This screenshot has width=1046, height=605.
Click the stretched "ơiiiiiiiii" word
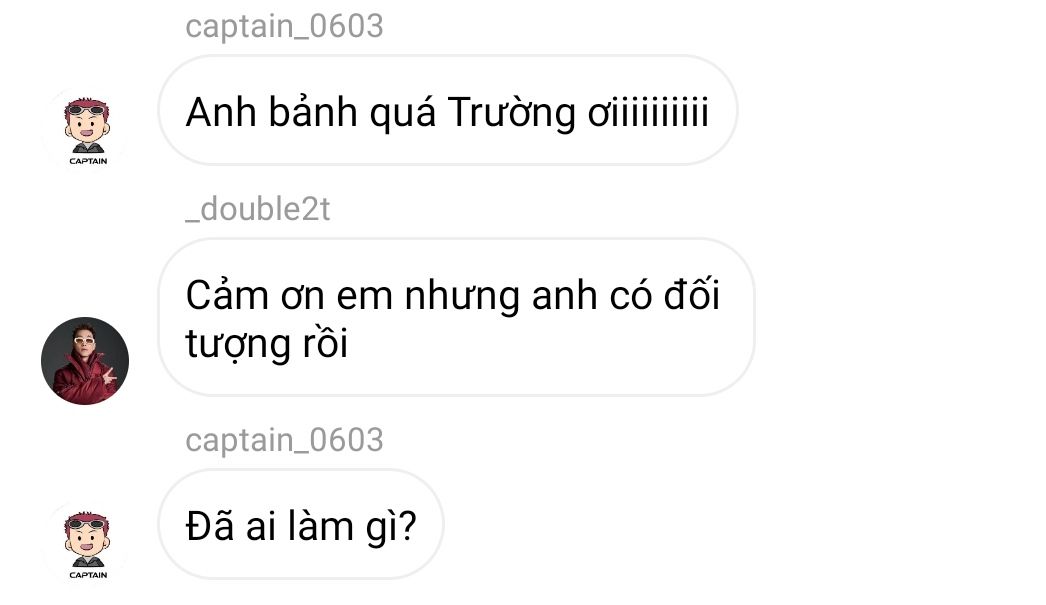648,112
